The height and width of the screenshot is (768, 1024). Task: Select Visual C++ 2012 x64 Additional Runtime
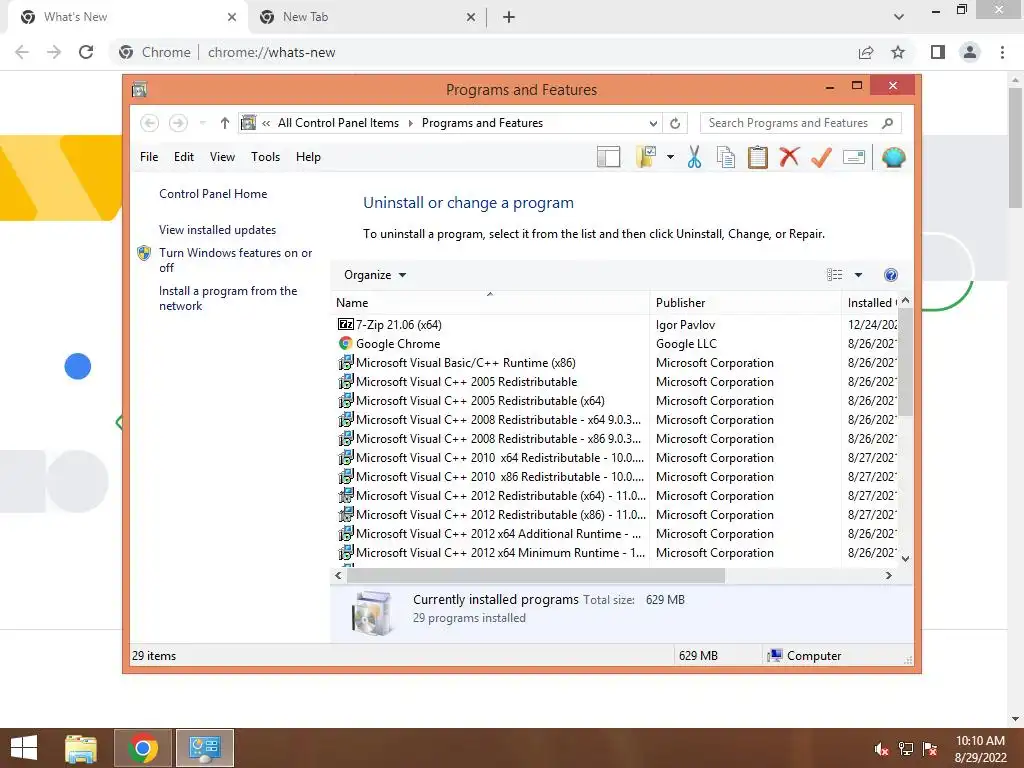(x=498, y=534)
